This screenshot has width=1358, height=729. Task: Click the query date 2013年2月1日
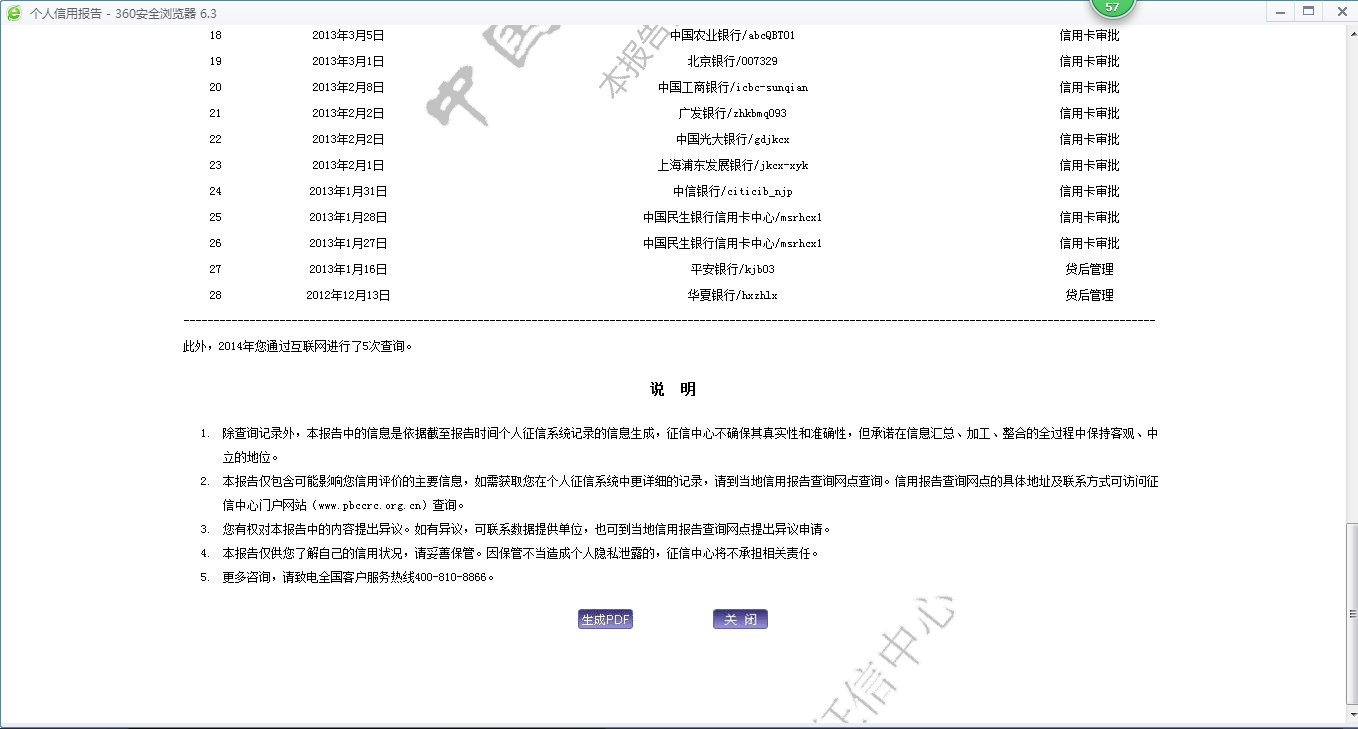click(x=348, y=165)
